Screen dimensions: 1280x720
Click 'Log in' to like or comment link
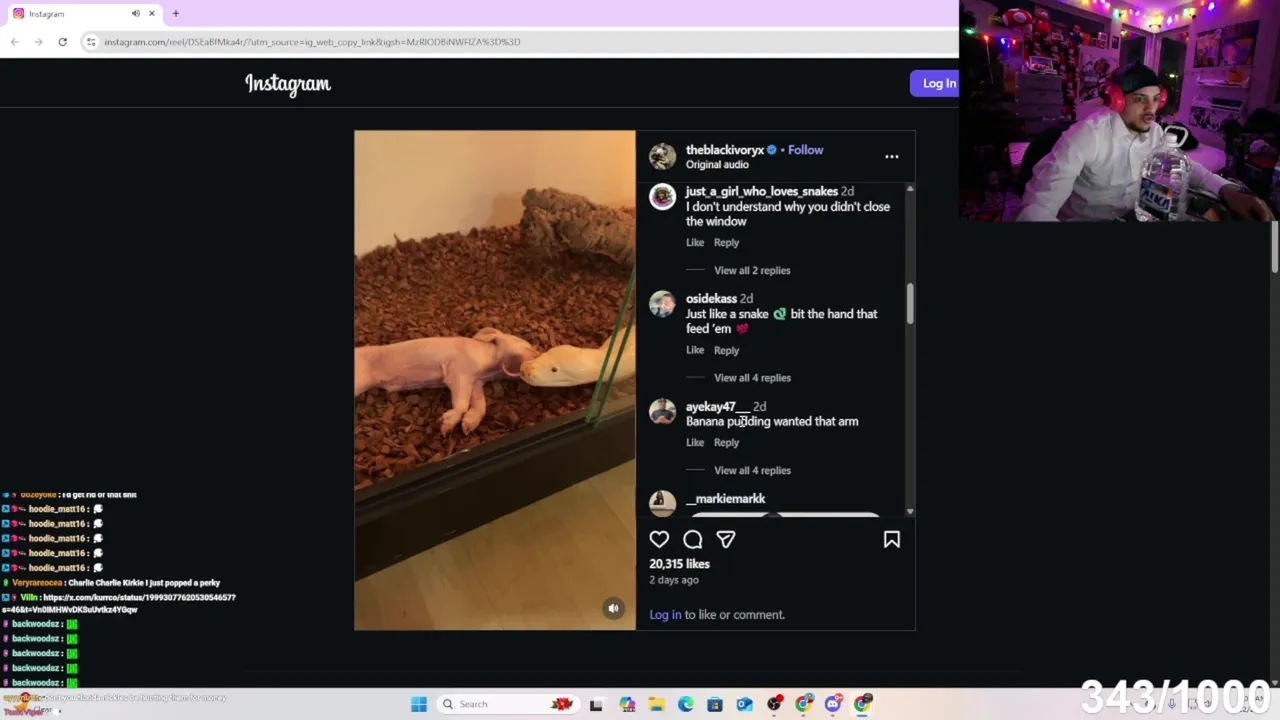pos(665,615)
